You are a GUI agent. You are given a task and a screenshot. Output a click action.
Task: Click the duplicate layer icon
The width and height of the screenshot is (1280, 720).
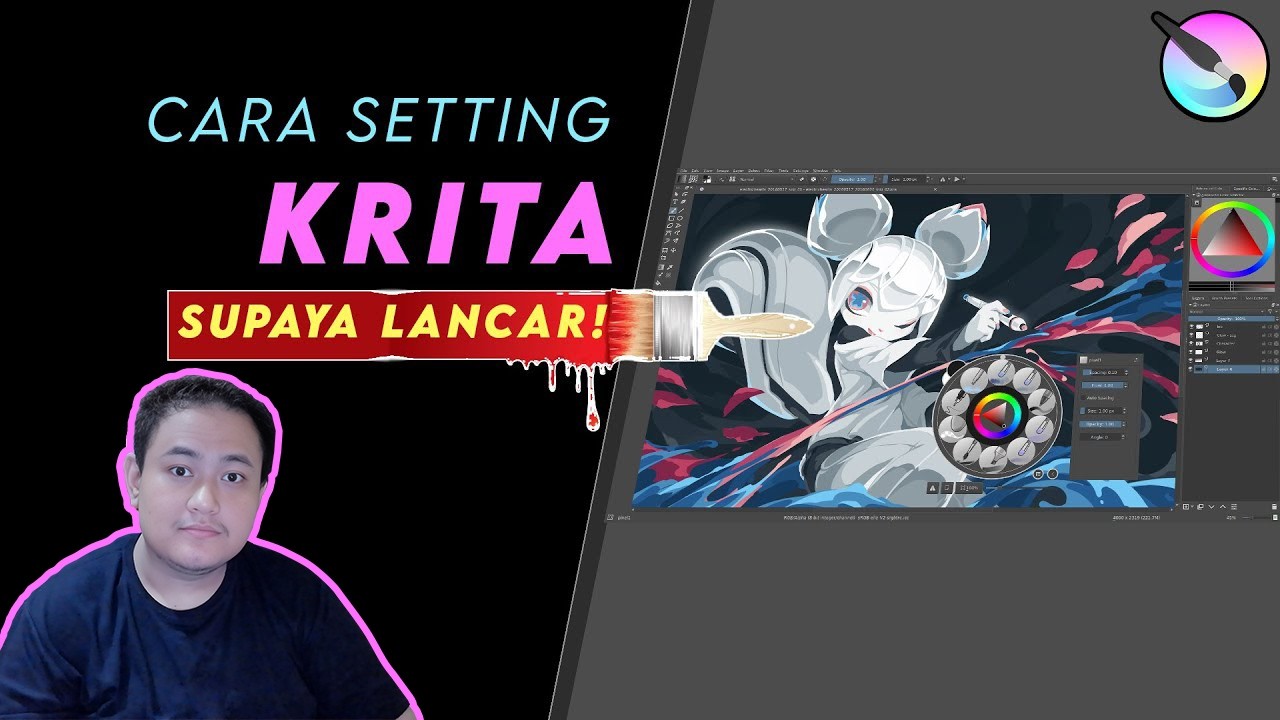click(x=1200, y=507)
